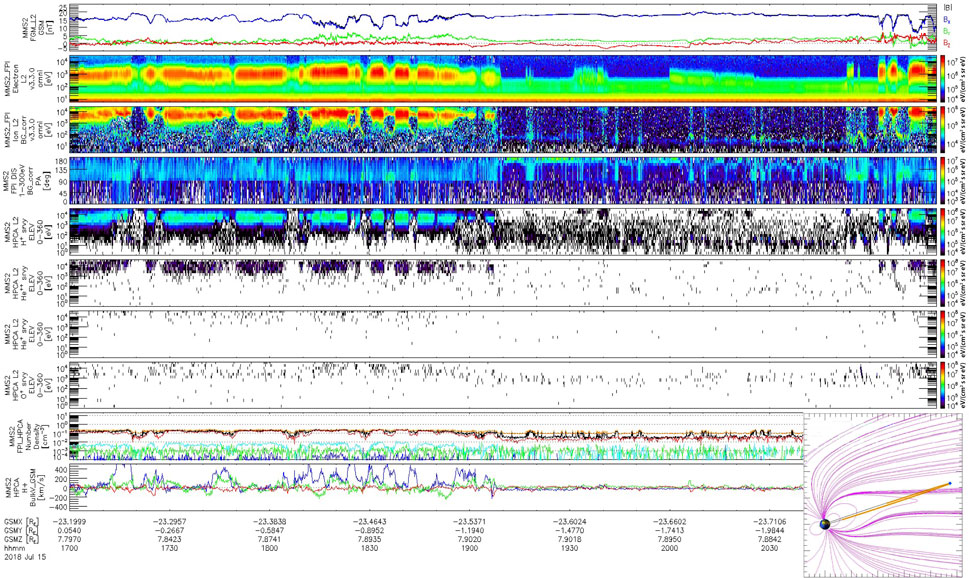969x578 pixels.
Task: Click the blue Bx legend label
Action: 945,19
